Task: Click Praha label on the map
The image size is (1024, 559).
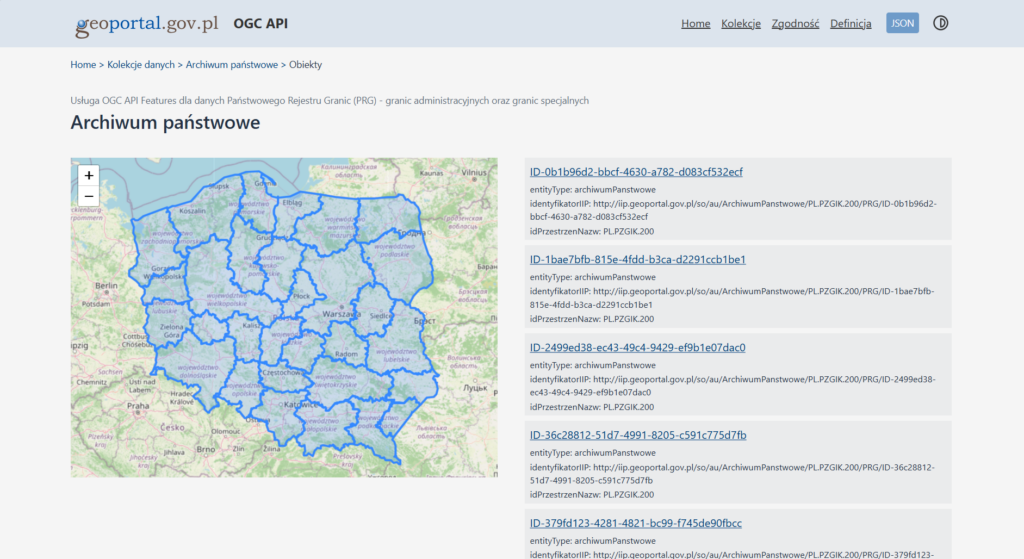Action: click(138, 406)
